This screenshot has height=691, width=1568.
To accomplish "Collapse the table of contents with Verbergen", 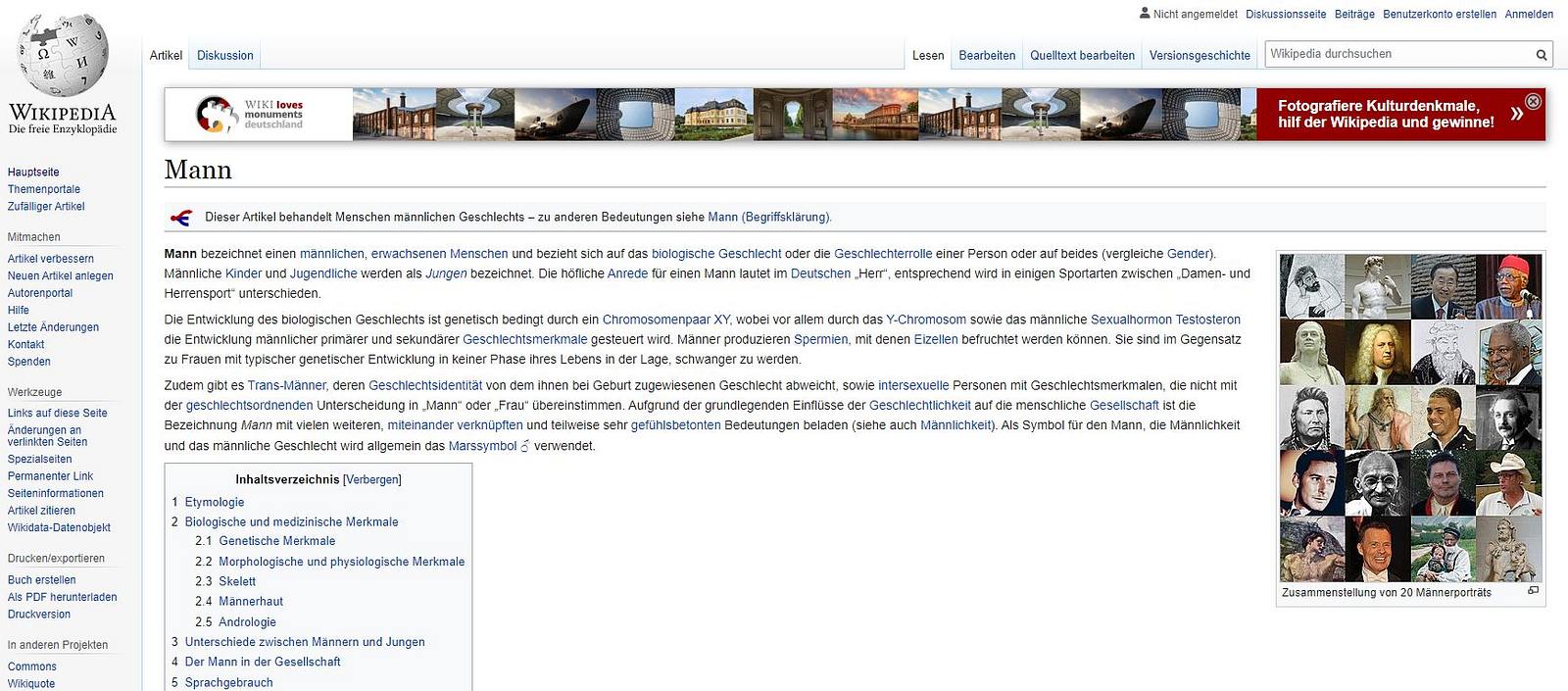I will (372, 479).
